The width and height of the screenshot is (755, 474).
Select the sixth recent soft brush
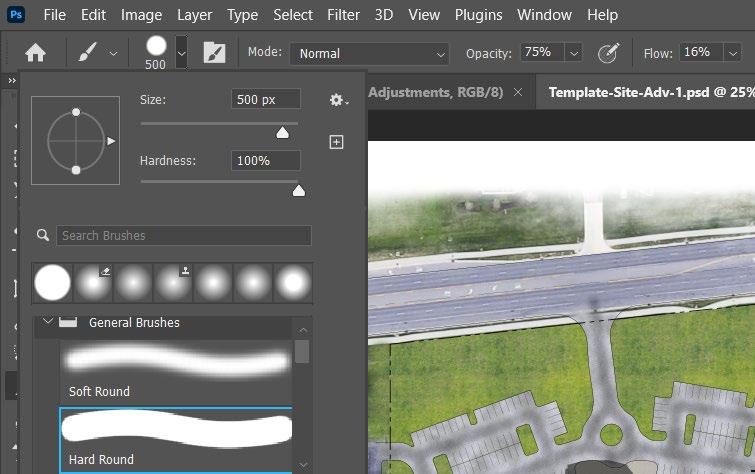pyautogui.click(x=253, y=283)
